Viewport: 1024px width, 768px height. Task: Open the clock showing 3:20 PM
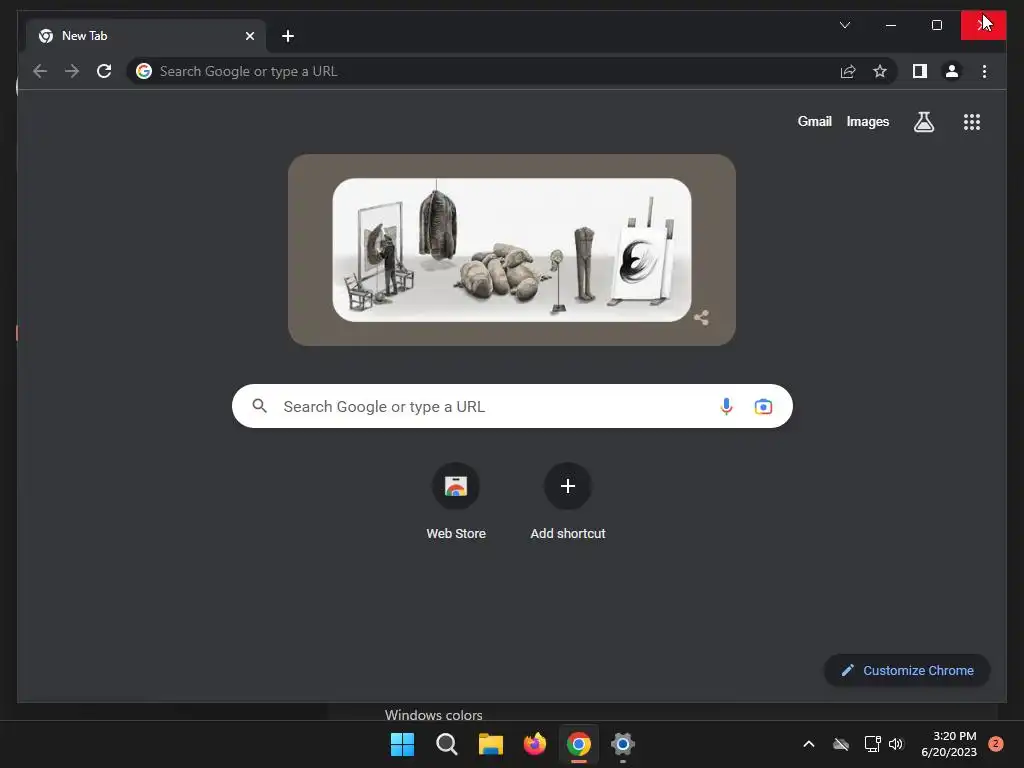tap(949, 744)
